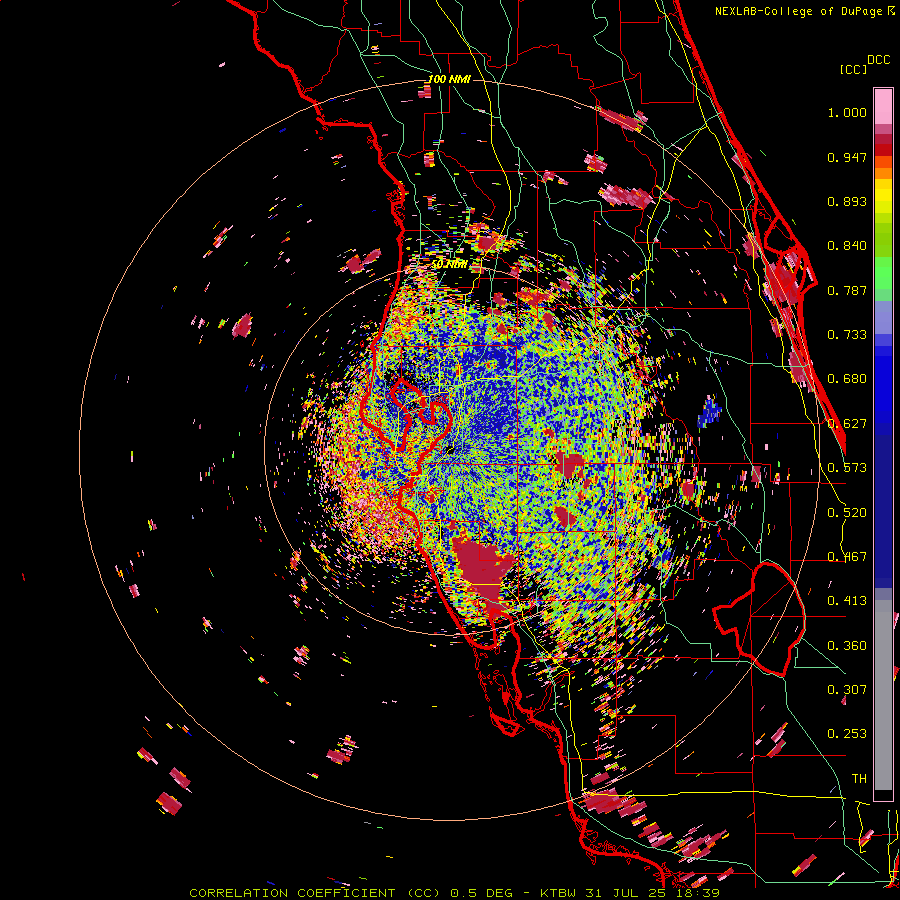This screenshot has height=900, width=900.
Task: Select the 50 NMI range ring label
Action: click(x=449, y=265)
